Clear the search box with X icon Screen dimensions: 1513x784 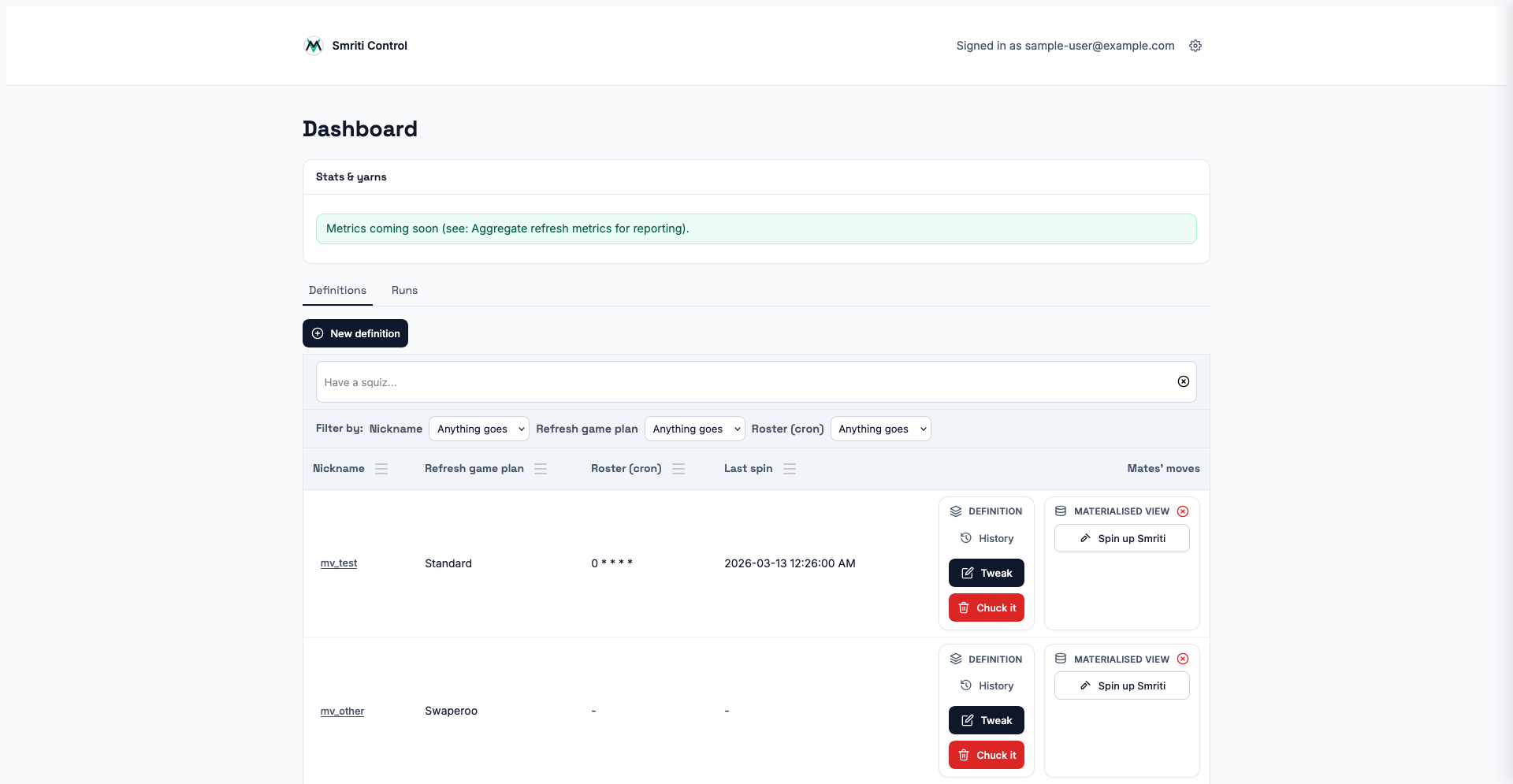(x=1183, y=381)
